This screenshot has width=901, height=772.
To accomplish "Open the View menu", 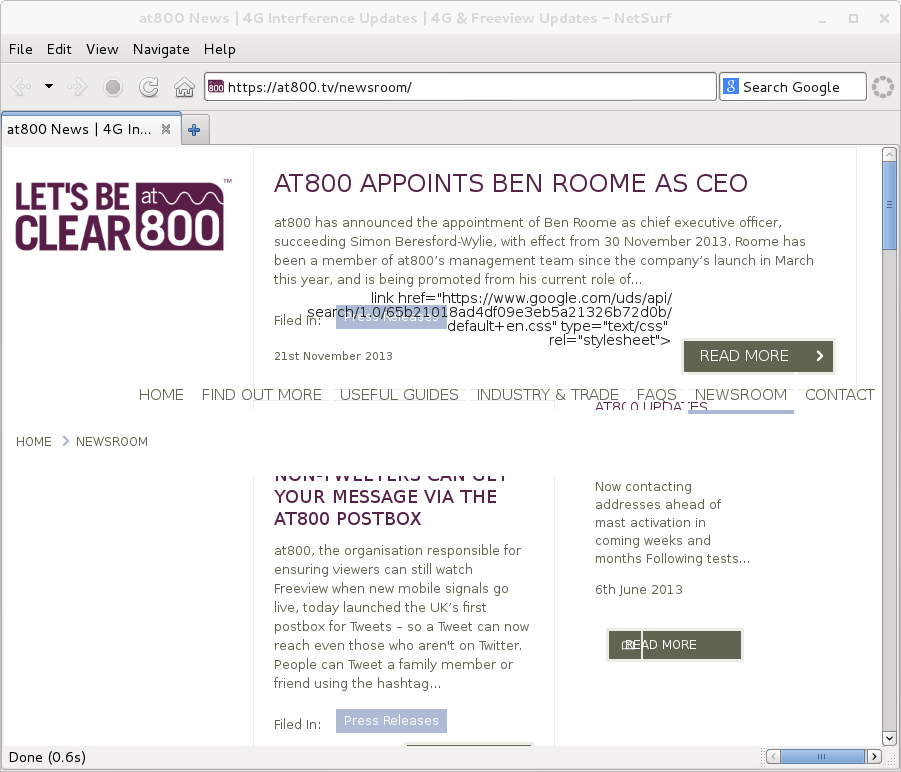I will click(x=102, y=49).
